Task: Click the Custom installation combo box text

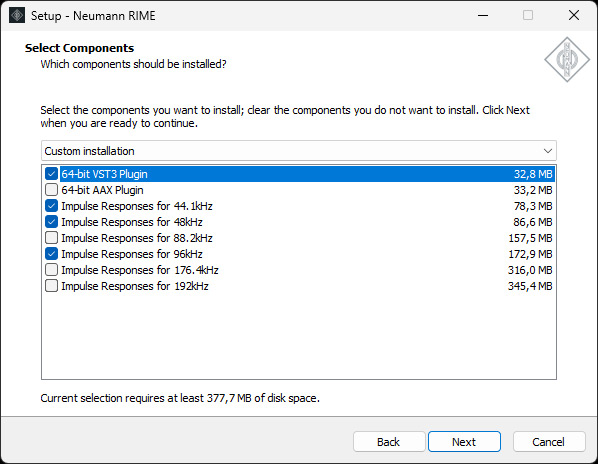Action: (x=89, y=151)
